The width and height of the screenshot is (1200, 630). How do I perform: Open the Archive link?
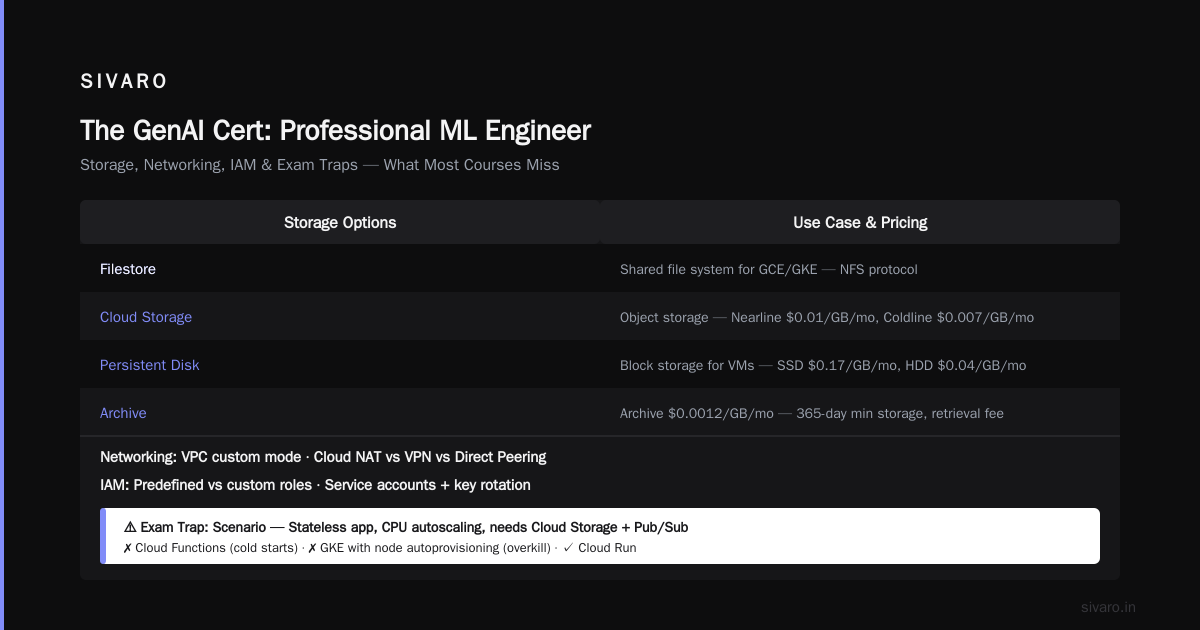point(123,413)
